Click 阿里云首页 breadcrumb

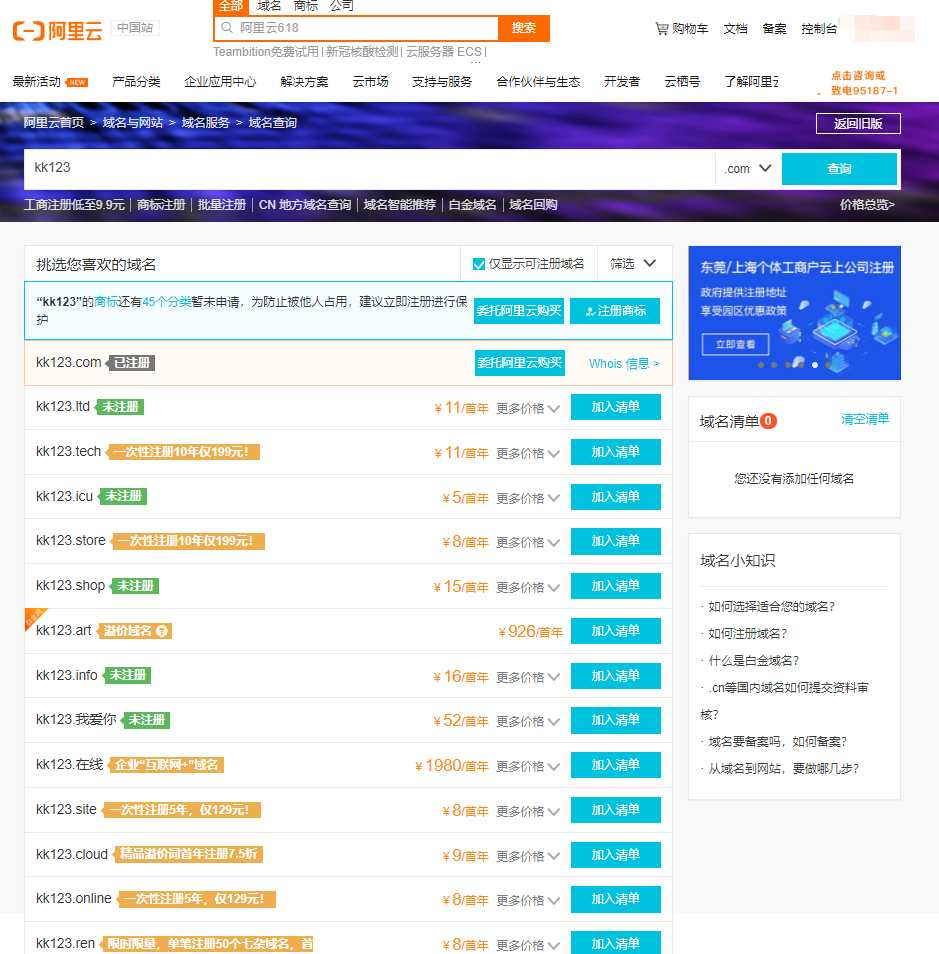coord(54,123)
